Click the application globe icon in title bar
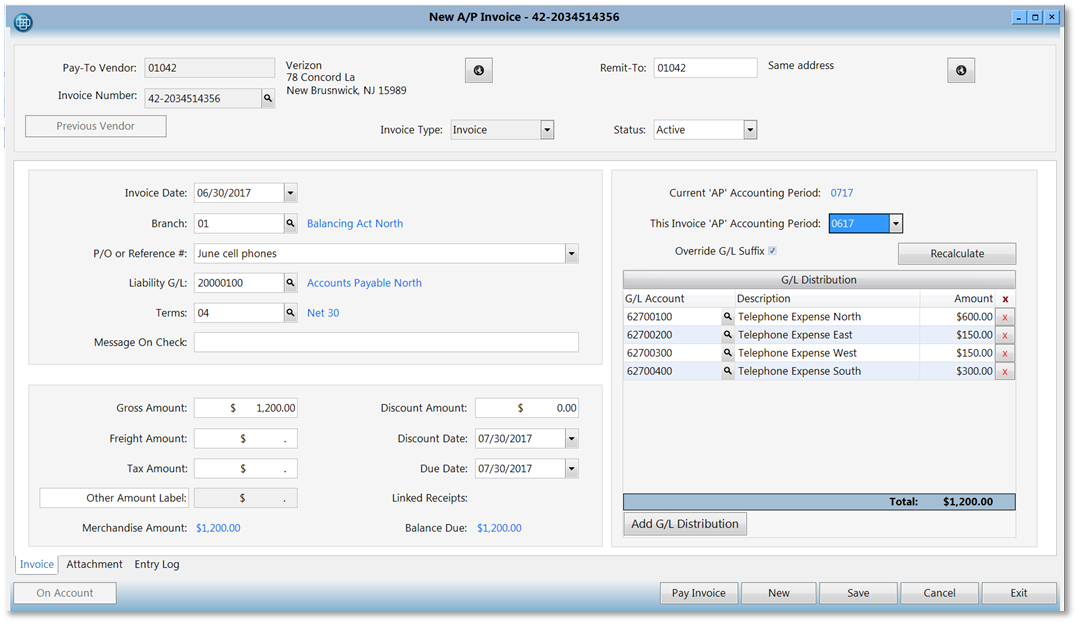The image size is (1077, 623). pos(22,22)
